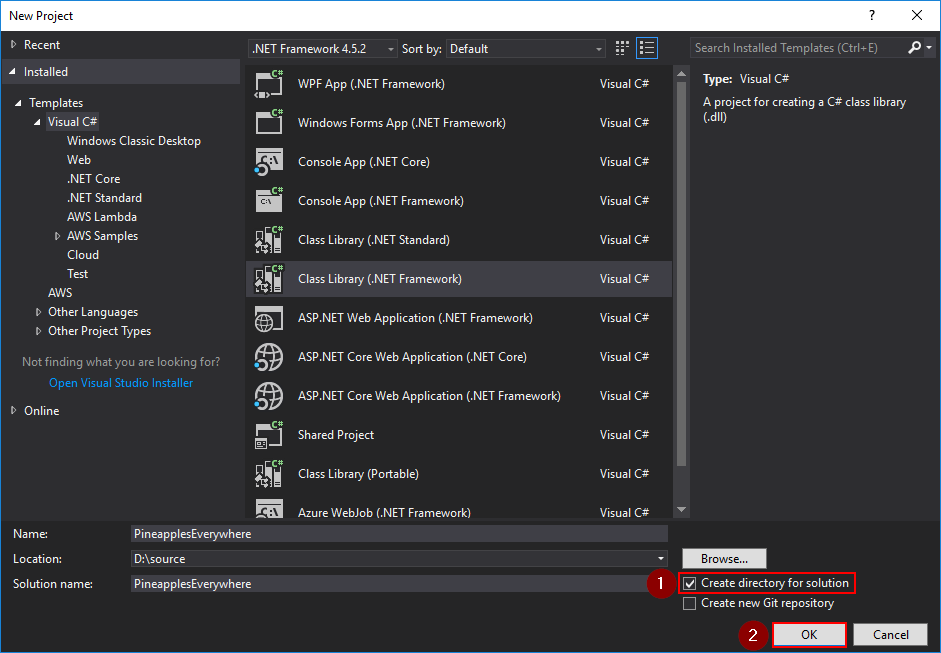
Task: Click the Console App (.NET Core) icon
Action: click(x=269, y=162)
